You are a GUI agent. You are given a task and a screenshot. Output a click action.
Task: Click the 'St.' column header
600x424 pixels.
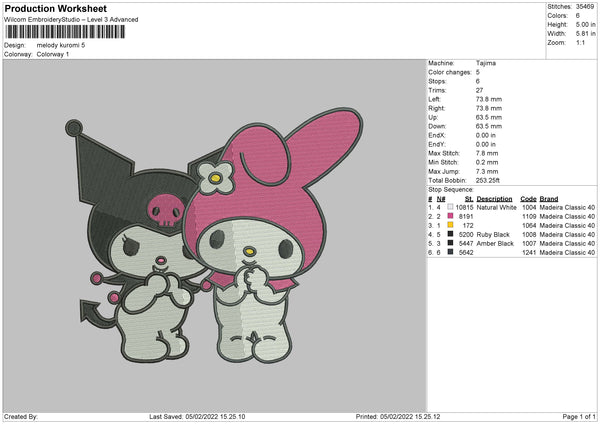pos(469,199)
